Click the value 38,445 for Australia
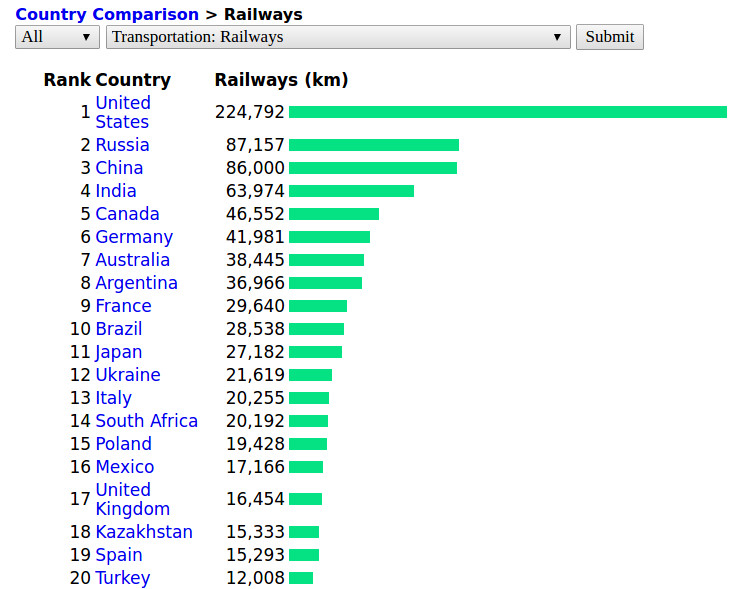The image size is (735, 589). (255, 260)
